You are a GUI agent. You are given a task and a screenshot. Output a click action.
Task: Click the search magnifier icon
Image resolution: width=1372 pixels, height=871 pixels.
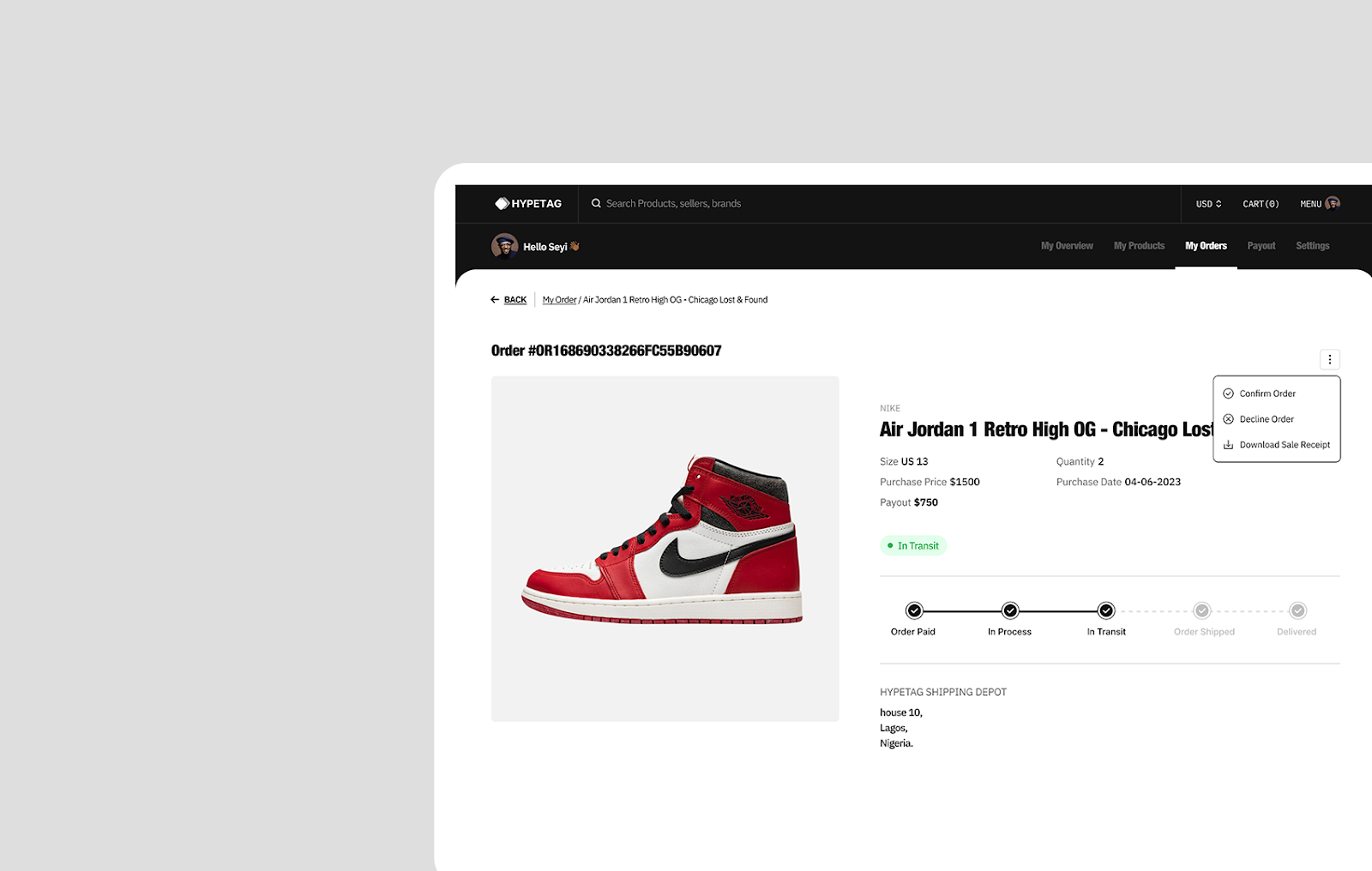(596, 203)
